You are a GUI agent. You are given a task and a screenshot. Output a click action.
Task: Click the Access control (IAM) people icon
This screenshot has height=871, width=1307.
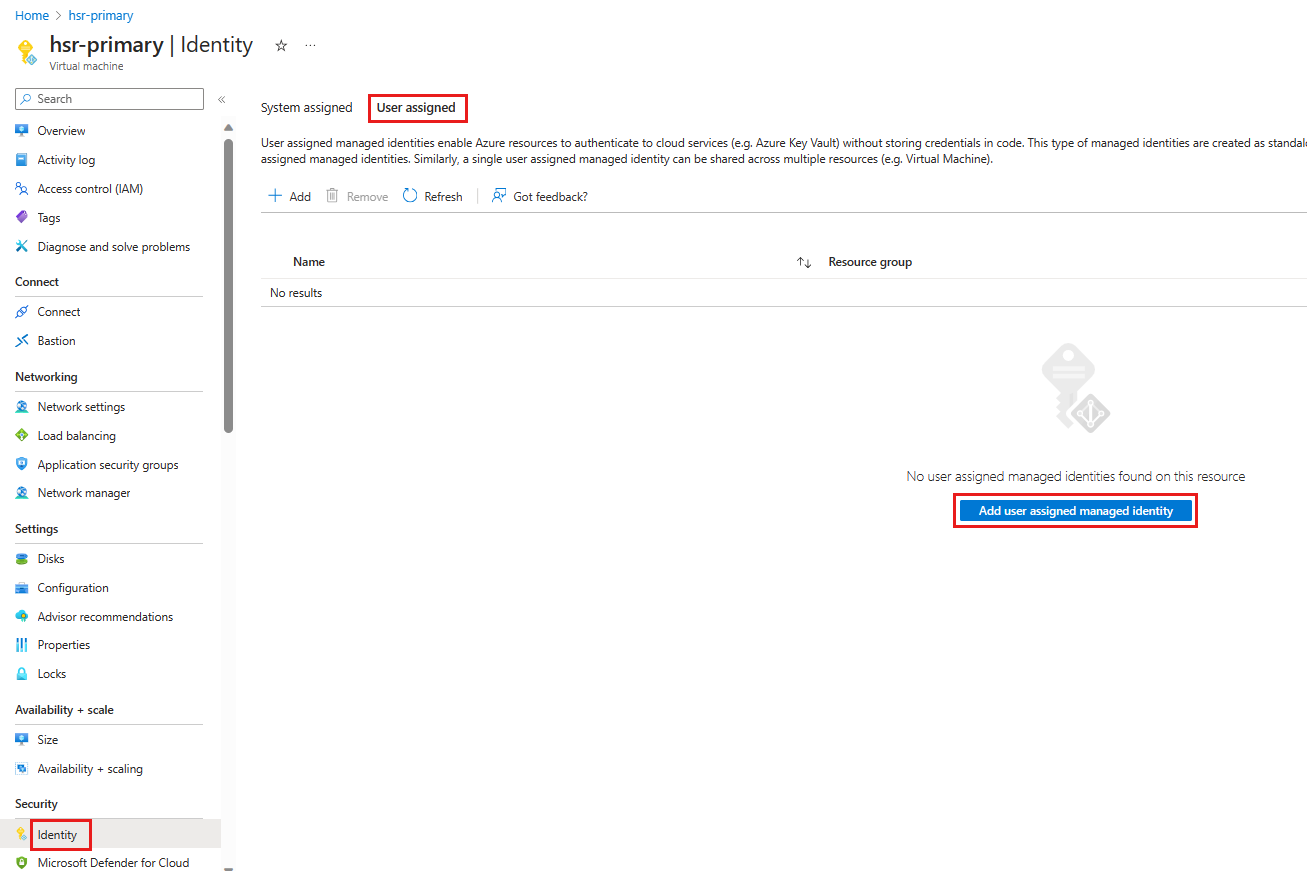[22, 189]
